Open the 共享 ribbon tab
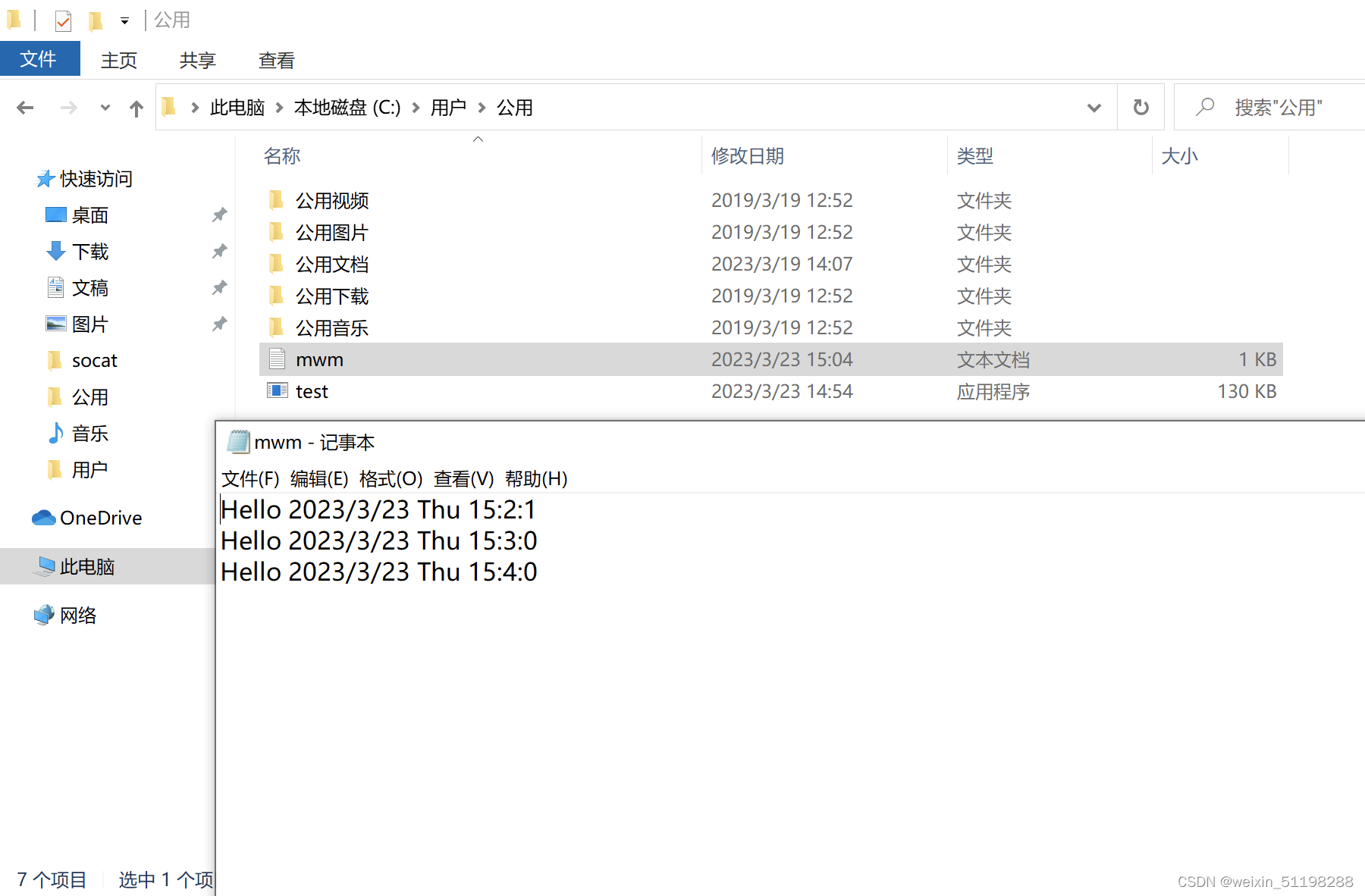Viewport: 1365px width, 896px height. pyautogui.click(x=198, y=60)
